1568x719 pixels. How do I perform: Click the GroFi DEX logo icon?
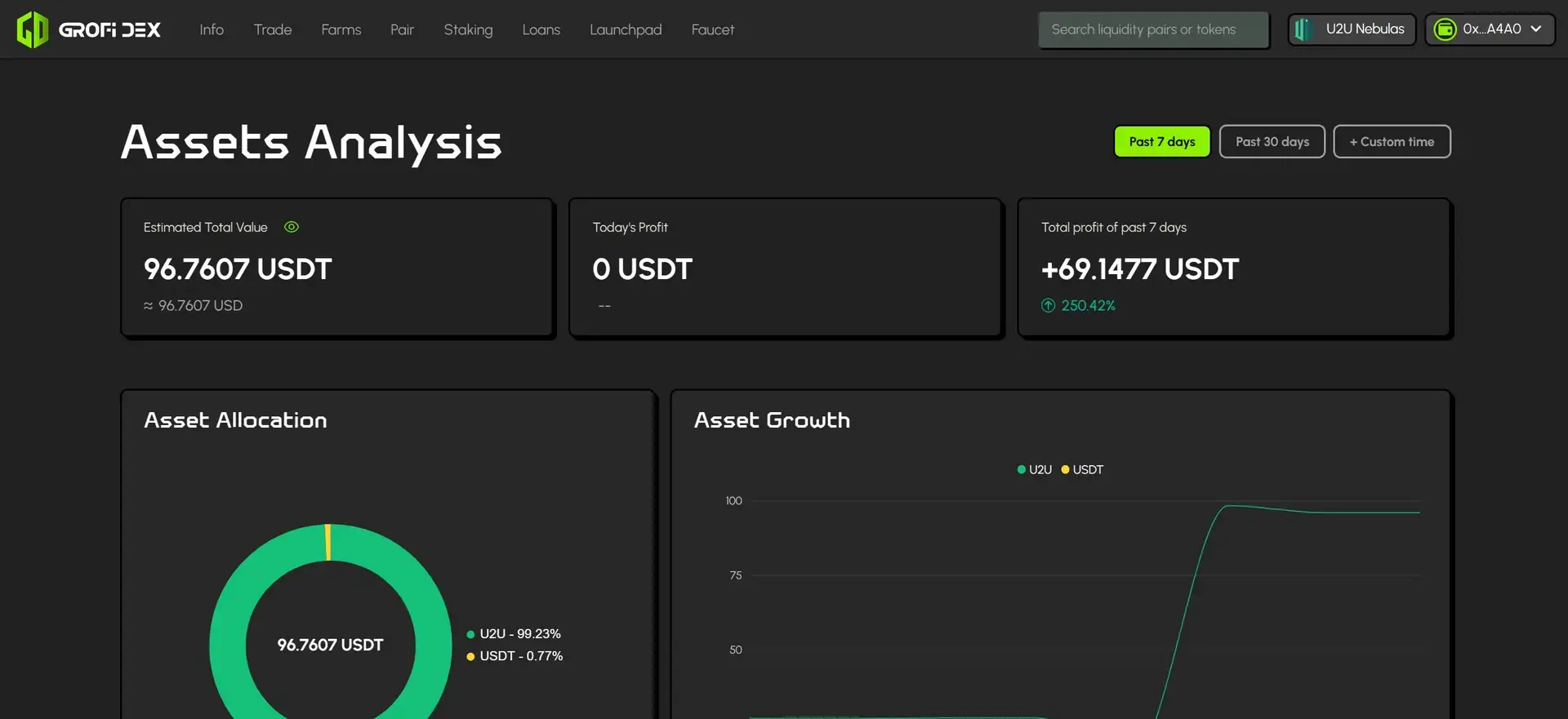33,29
